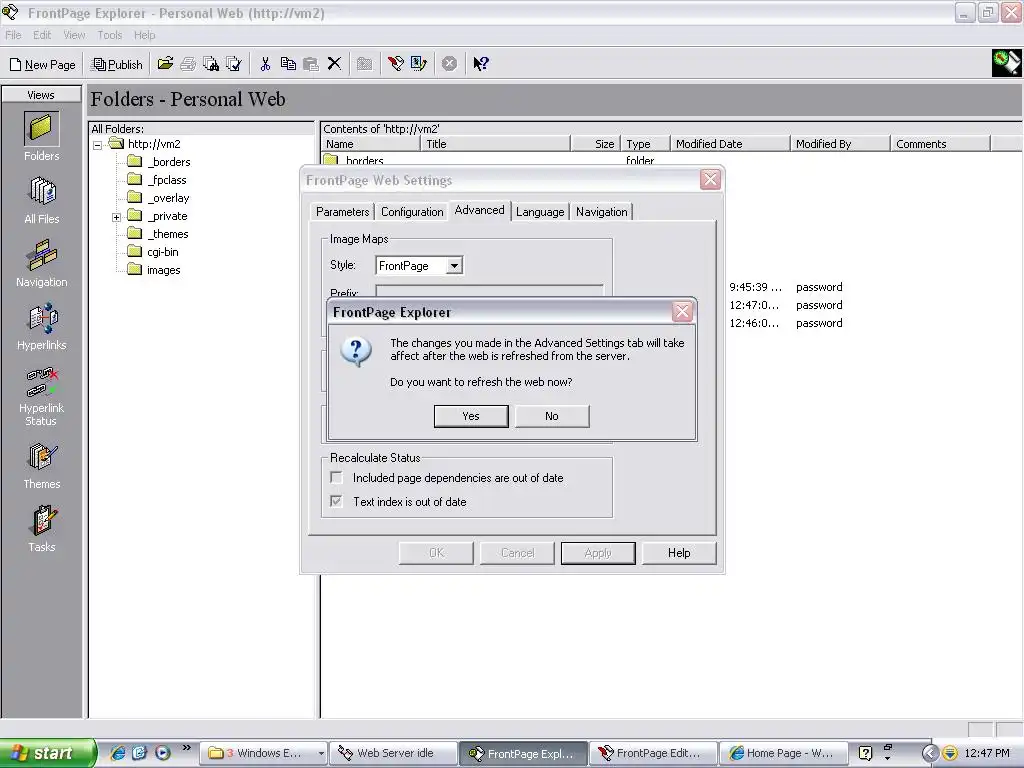Click the New Page toolbar button
The image size is (1024, 768).
(x=42, y=64)
